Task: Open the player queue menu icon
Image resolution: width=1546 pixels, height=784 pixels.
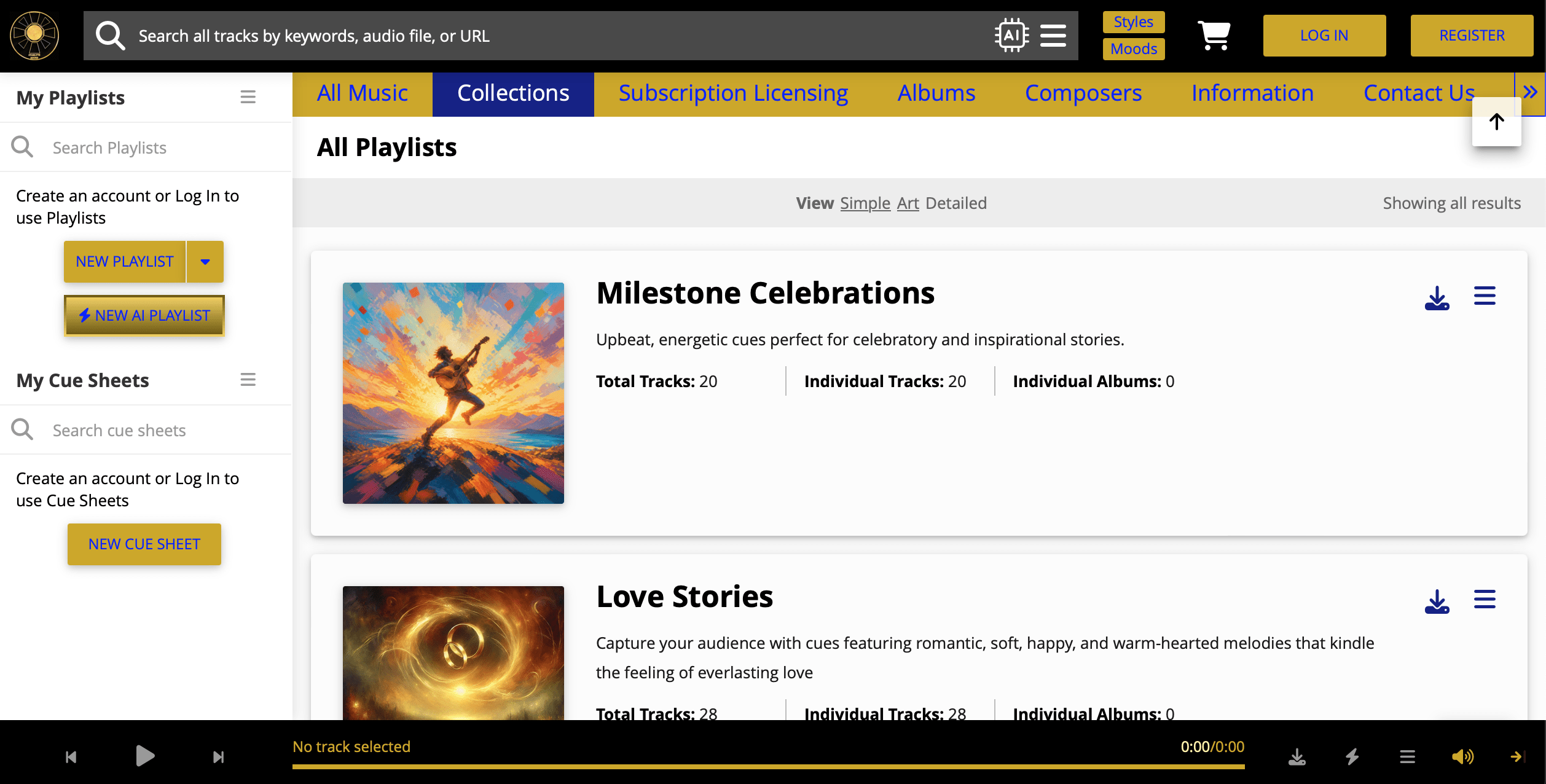Action: coord(1408,757)
